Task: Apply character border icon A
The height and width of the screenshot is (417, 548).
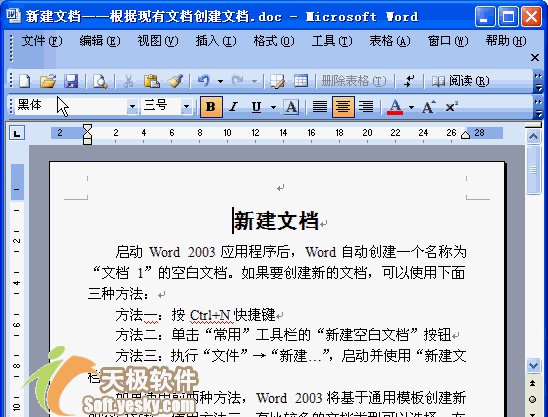Action: pyautogui.click(x=291, y=107)
